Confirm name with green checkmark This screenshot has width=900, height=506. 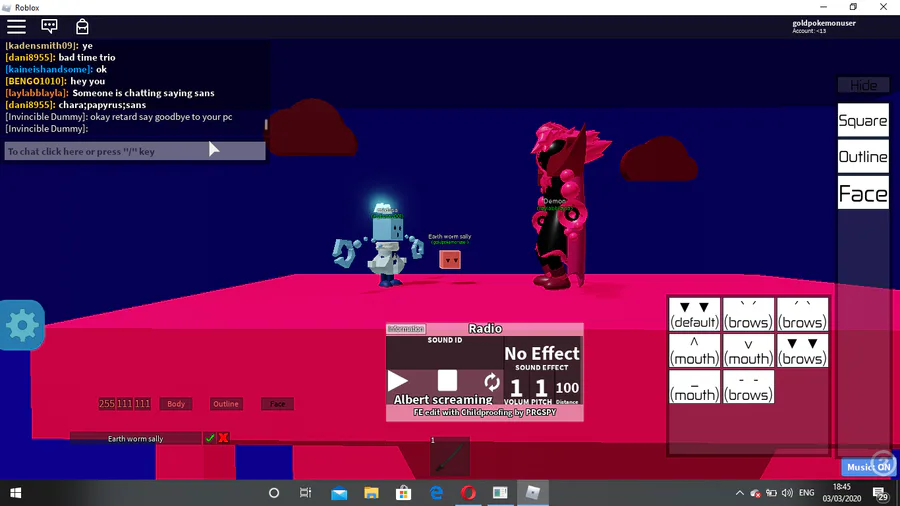[210, 438]
